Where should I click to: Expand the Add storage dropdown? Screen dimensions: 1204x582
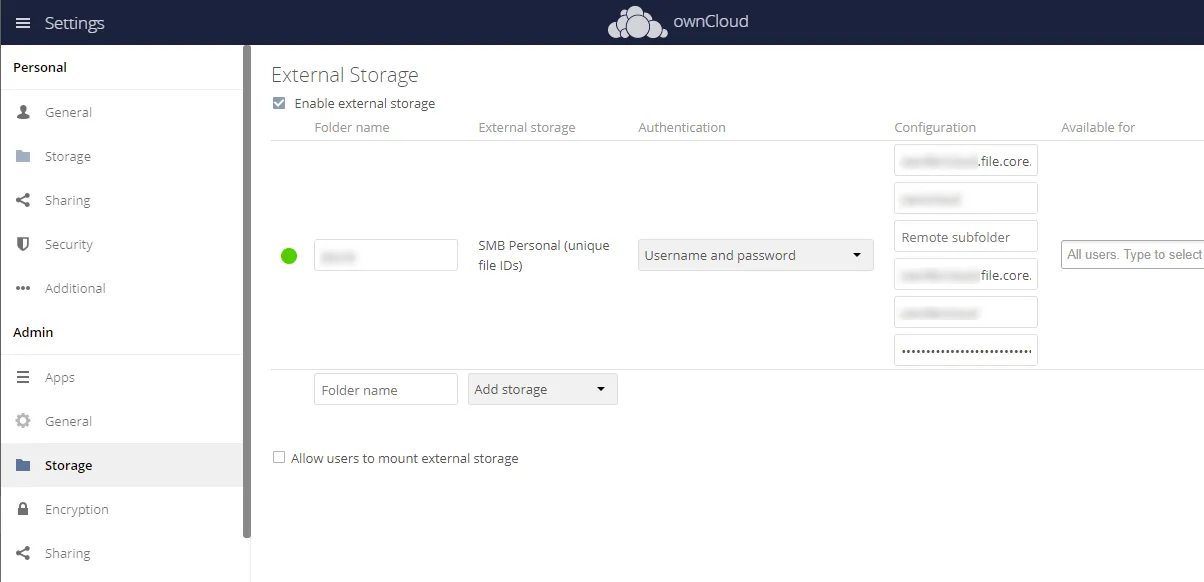[542, 389]
